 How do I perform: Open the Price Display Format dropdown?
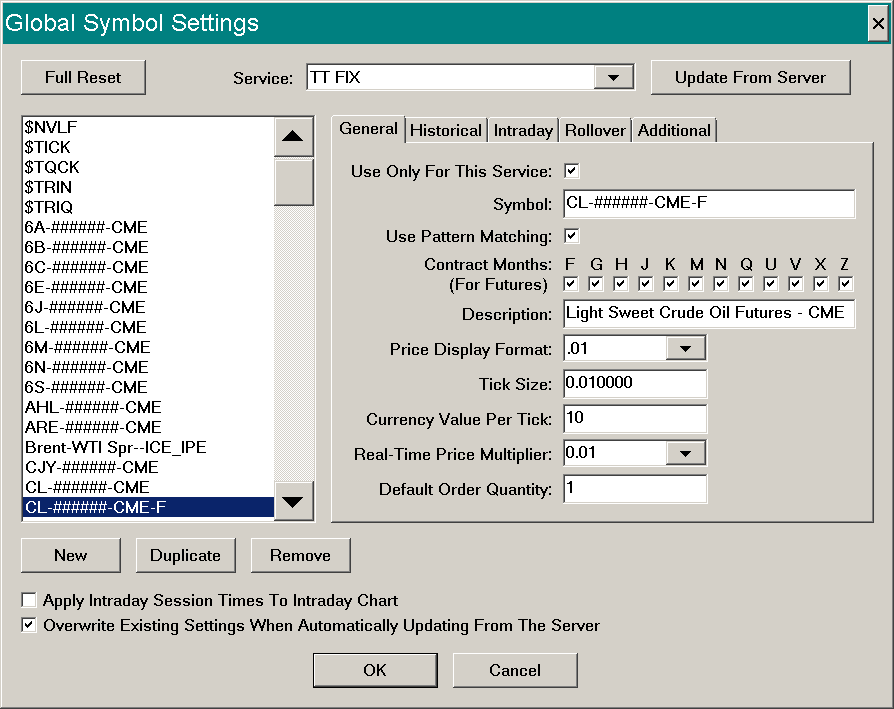(685, 348)
